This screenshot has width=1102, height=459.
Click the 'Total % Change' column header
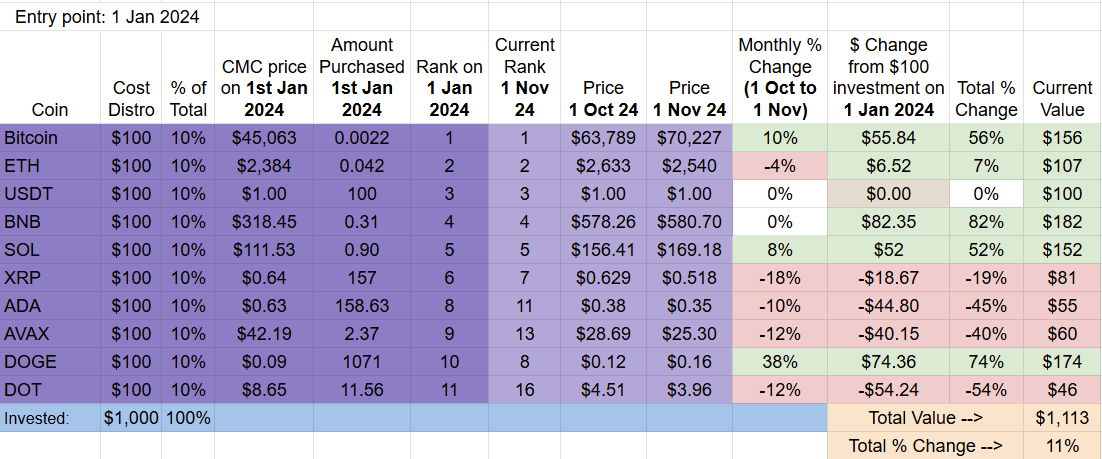986,77
